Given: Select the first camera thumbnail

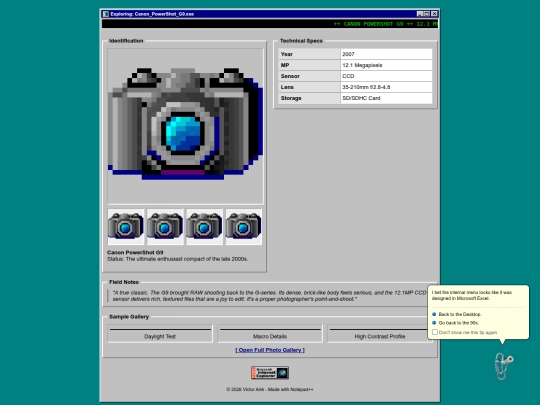Looking at the screenshot, I should coord(126,227).
